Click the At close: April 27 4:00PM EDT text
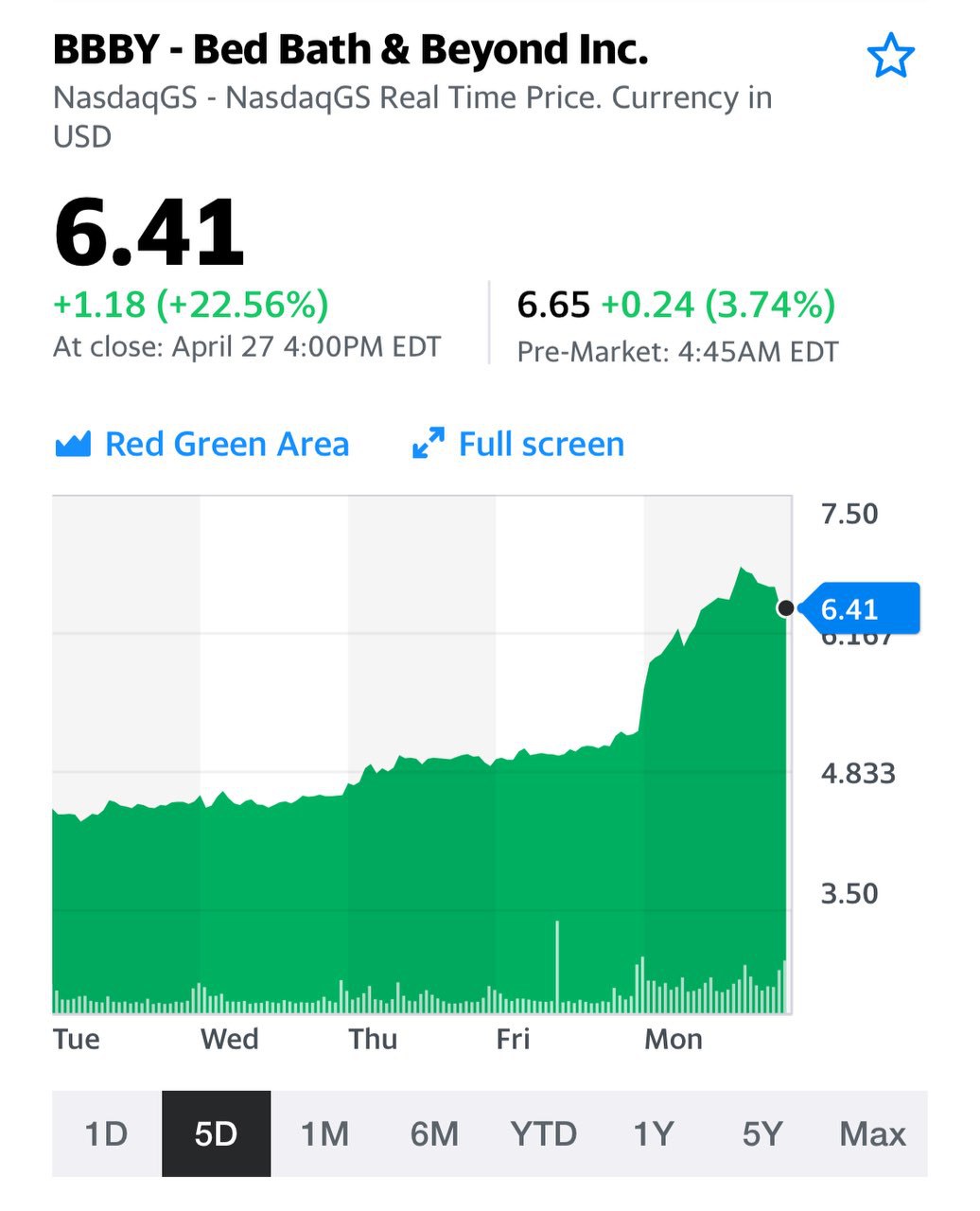The image size is (980, 1211). (x=247, y=346)
